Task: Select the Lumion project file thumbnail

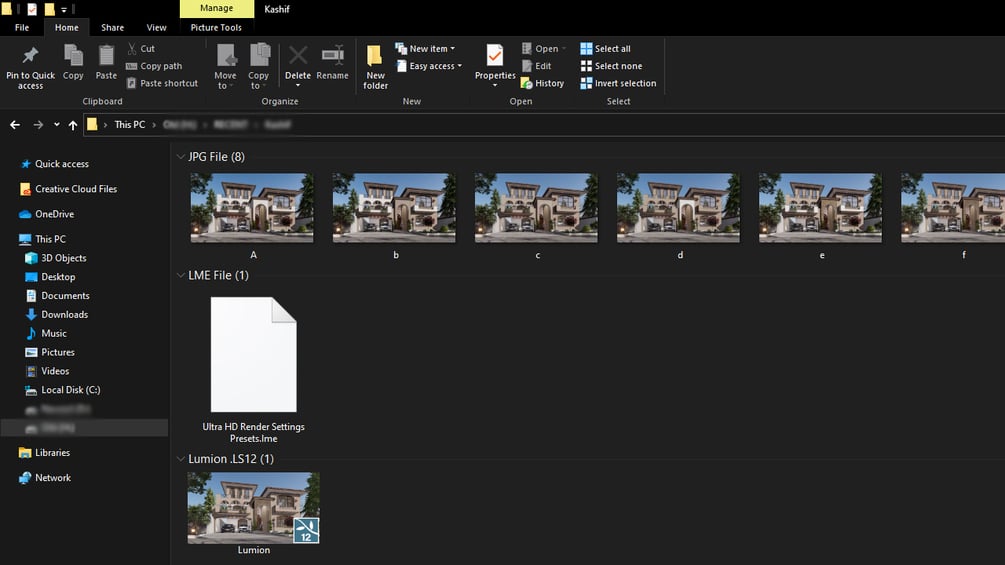Action: pos(253,508)
